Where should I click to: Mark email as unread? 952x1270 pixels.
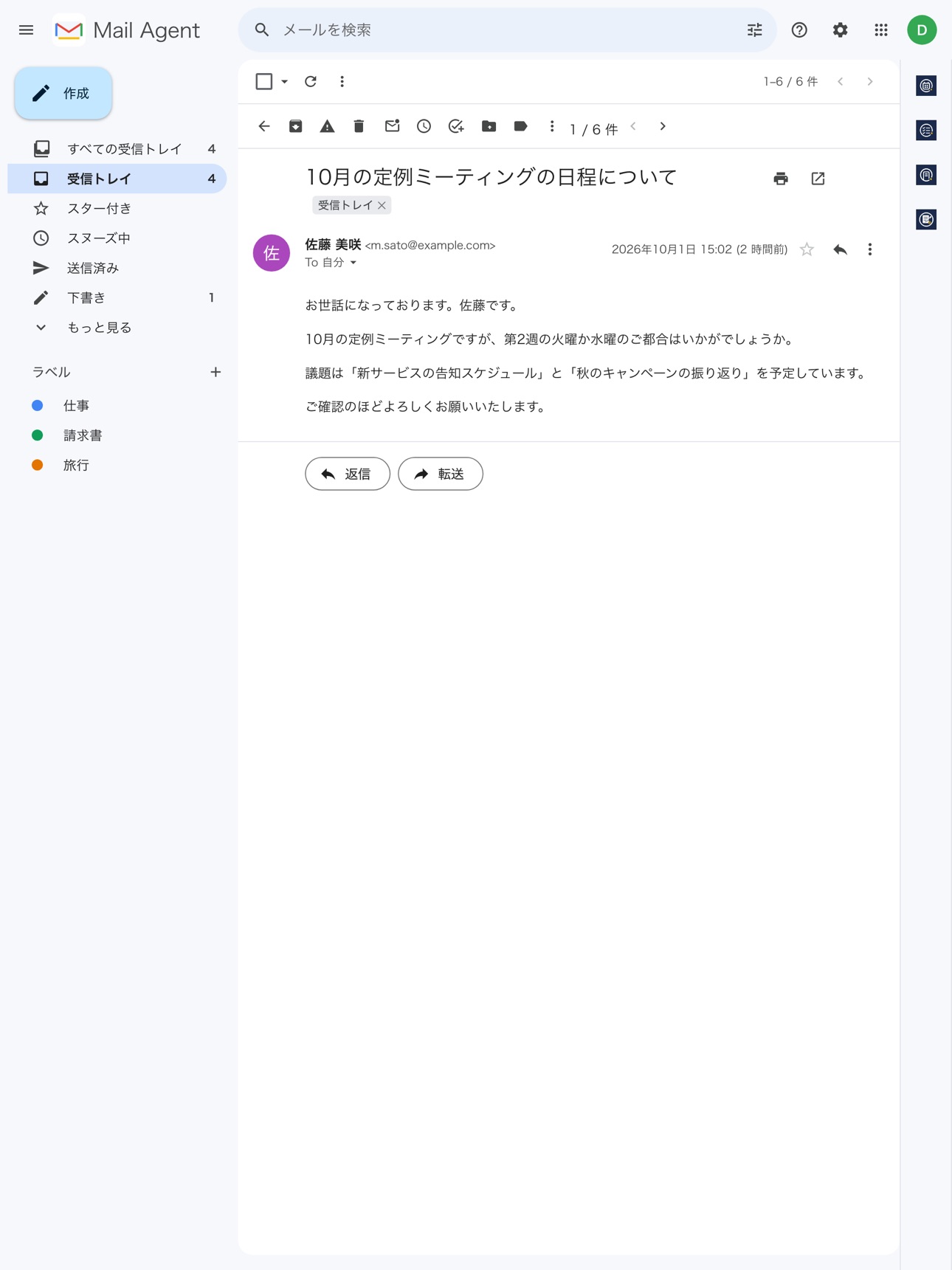click(x=392, y=127)
